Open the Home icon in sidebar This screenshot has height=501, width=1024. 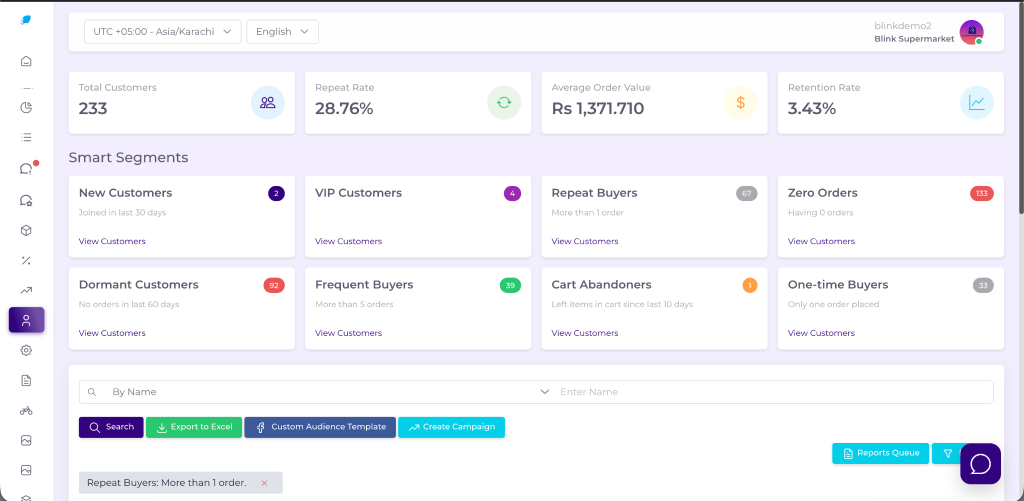click(x=26, y=61)
